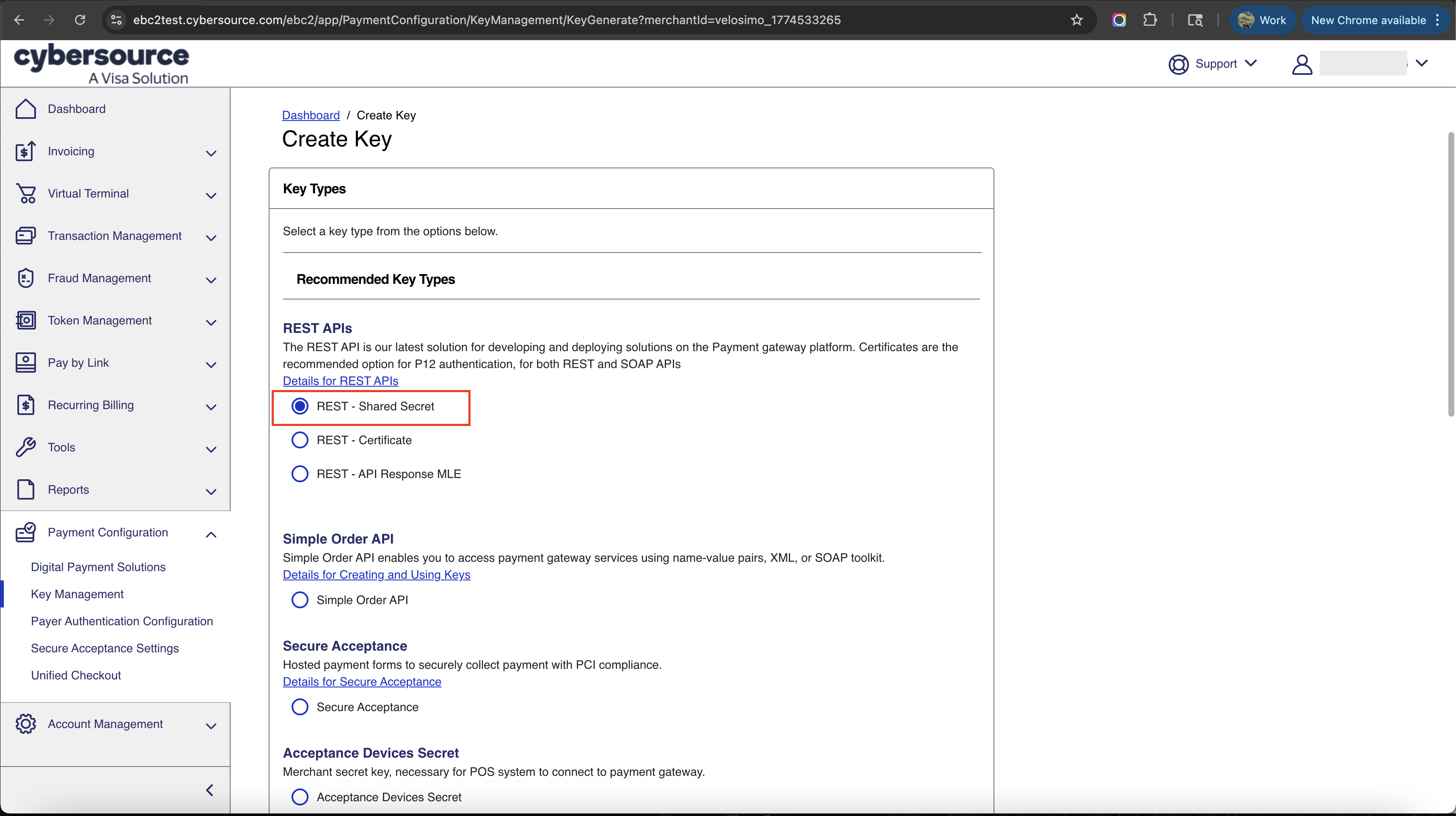The image size is (1456, 816).
Task: Click the page vertical scrollbar
Action: (1451, 274)
